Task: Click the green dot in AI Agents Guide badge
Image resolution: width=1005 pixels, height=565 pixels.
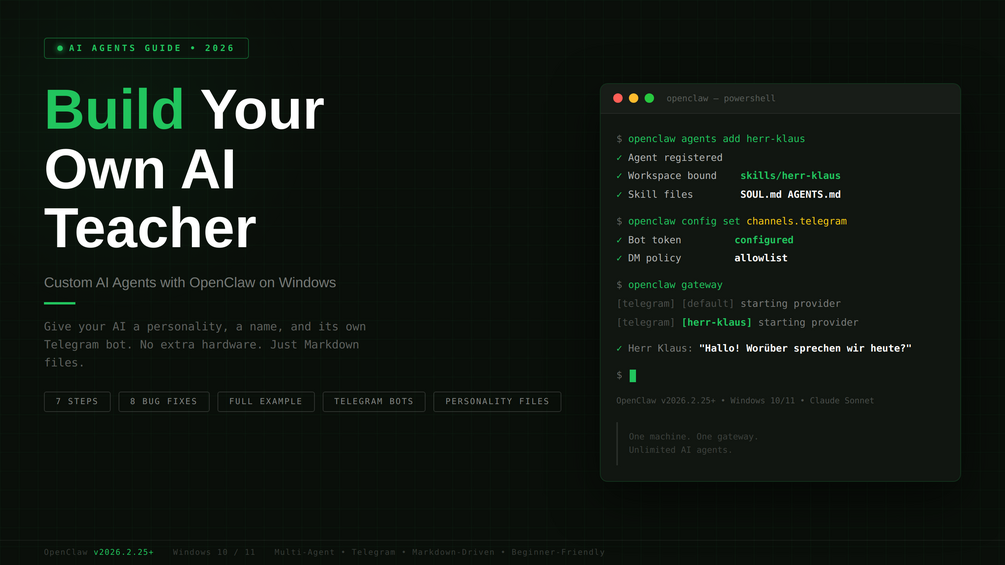Action: coord(60,48)
